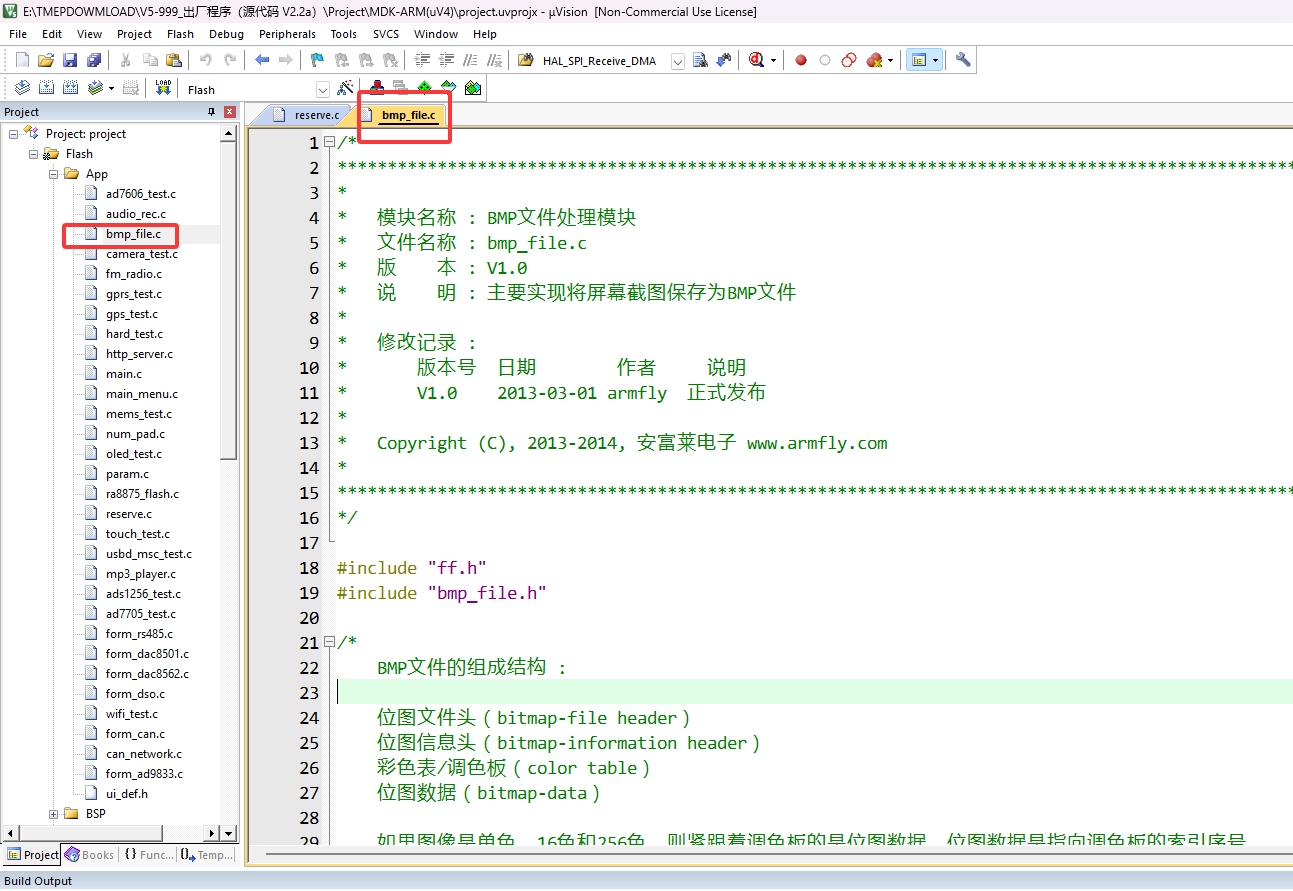Image resolution: width=1293 pixels, height=891 pixels.
Task: Open the Find in Files icon
Action: 525,60
